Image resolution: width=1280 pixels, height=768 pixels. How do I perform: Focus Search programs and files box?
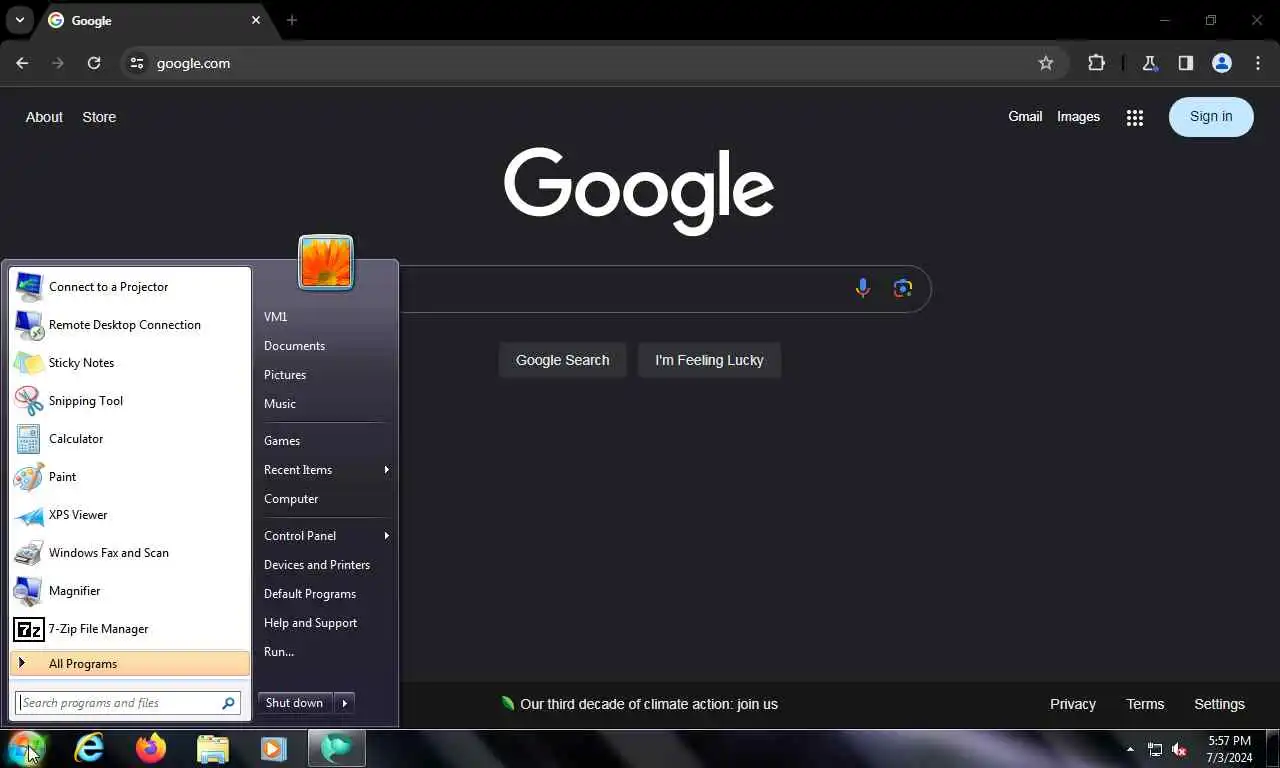(128, 703)
